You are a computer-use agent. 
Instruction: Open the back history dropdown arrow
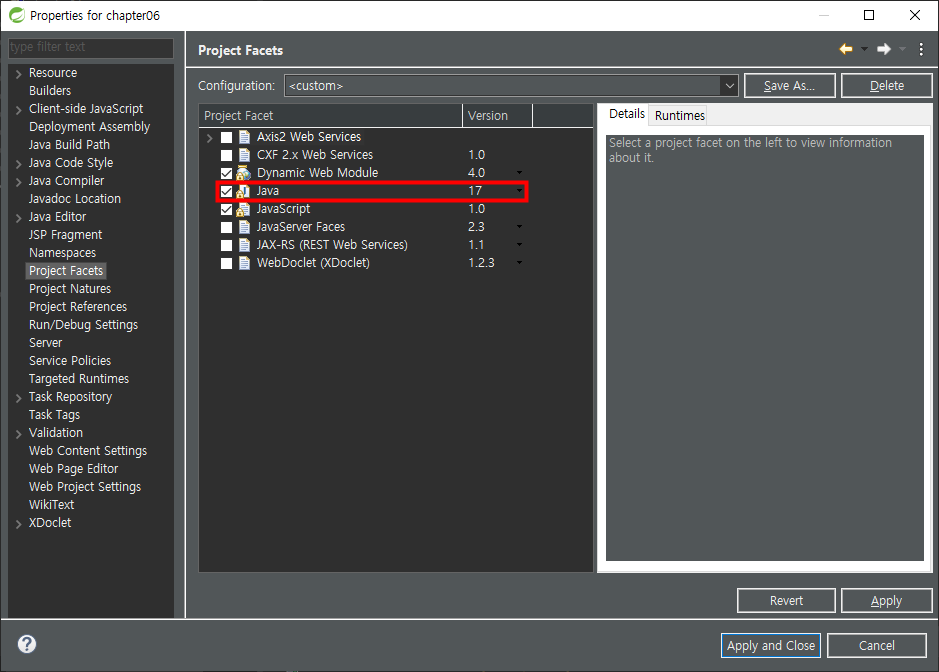(x=864, y=49)
